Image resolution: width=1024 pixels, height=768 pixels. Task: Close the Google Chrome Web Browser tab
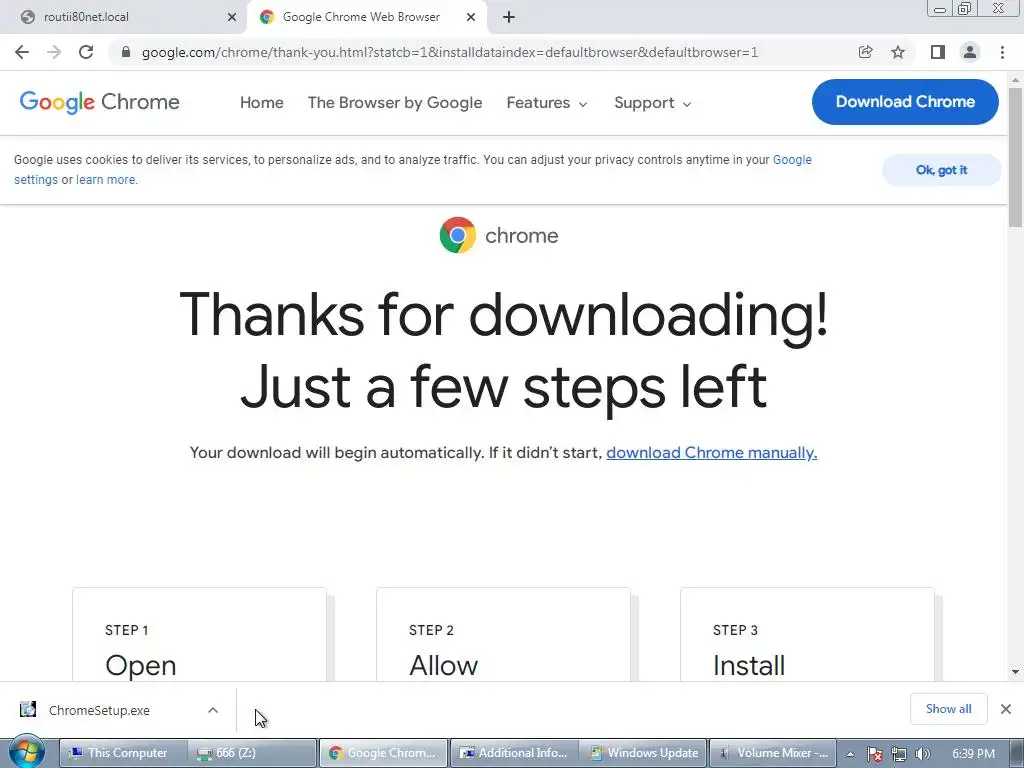pos(471,17)
